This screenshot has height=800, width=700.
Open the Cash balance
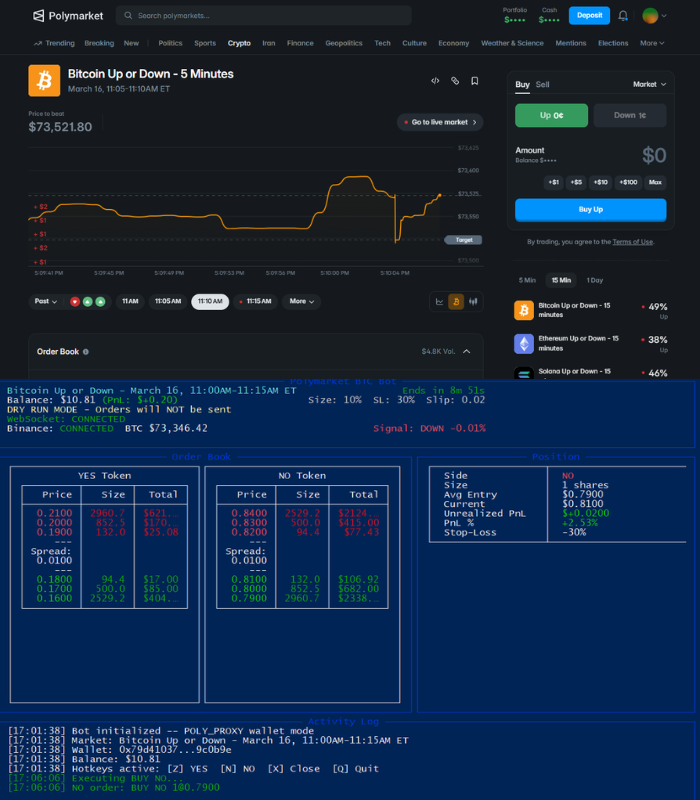549,15
